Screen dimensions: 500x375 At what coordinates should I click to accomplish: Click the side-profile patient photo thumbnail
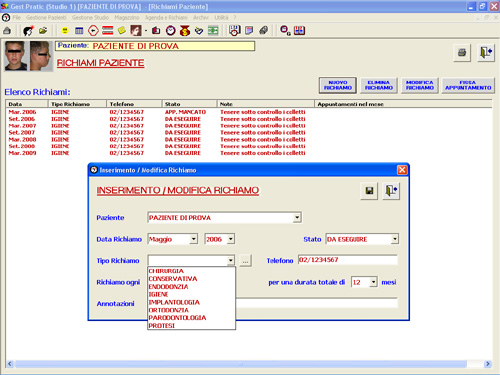pyautogui.click(x=41, y=56)
